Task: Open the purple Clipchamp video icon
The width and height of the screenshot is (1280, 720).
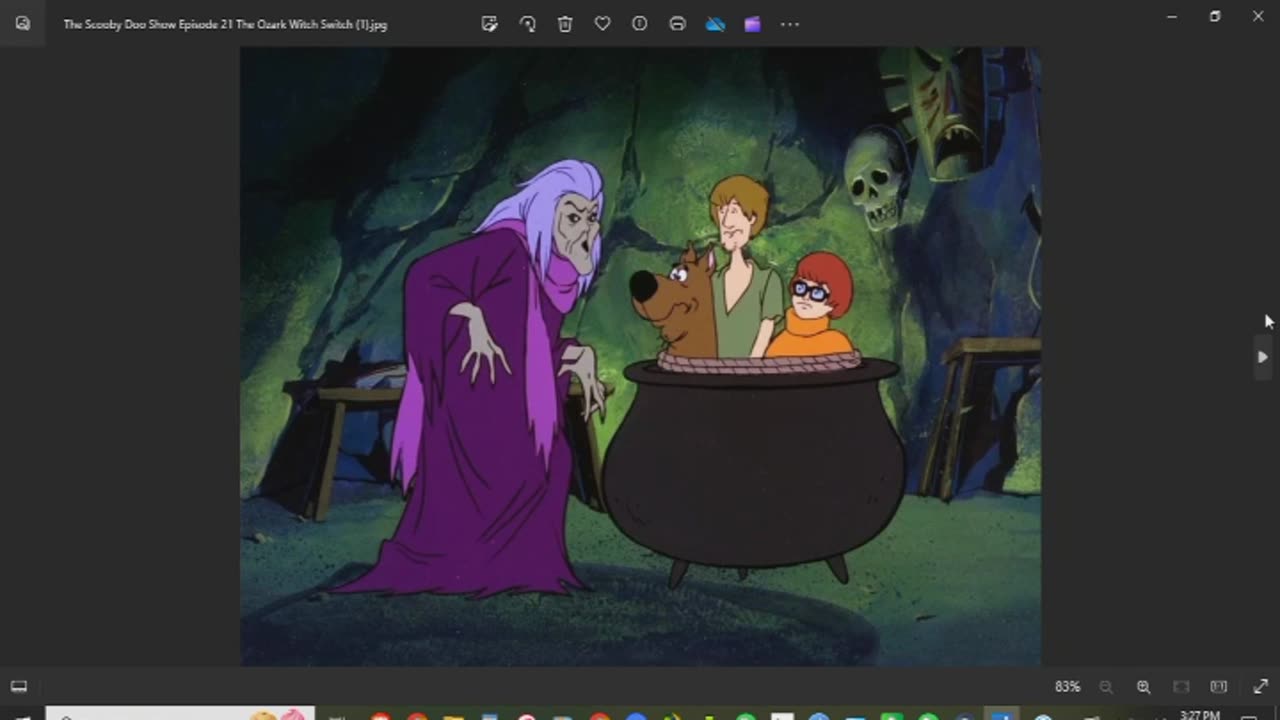Action: tap(752, 24)
